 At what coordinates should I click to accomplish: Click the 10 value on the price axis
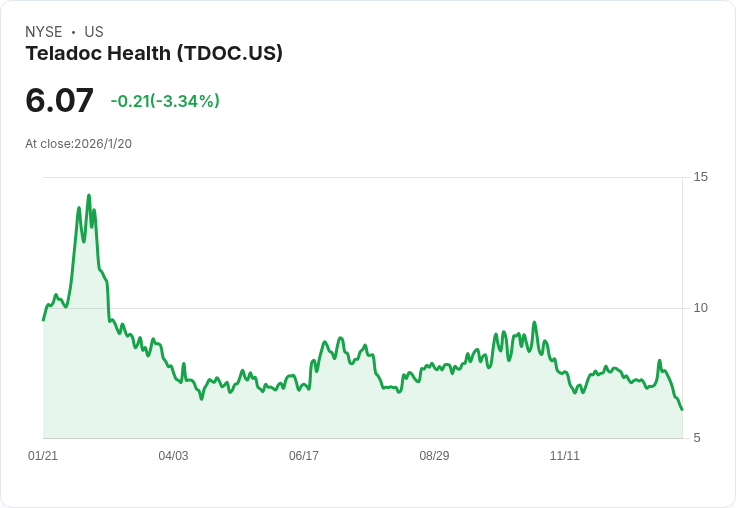(700, 307)
